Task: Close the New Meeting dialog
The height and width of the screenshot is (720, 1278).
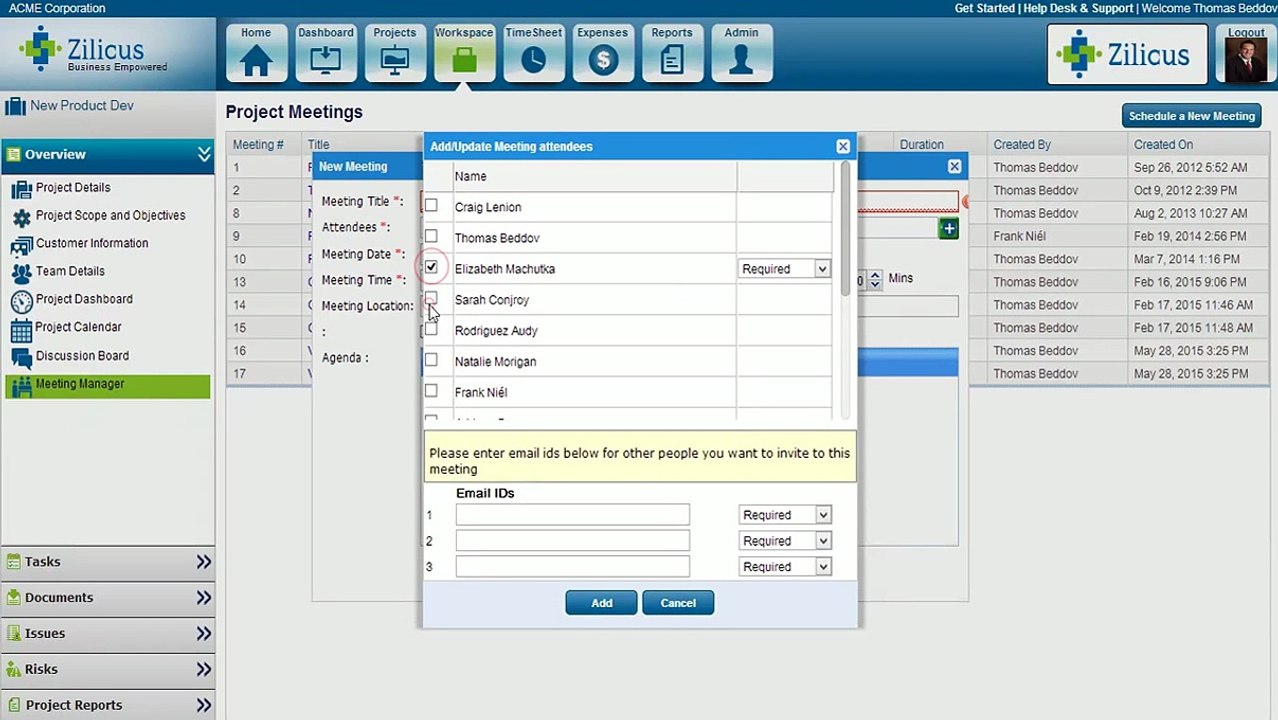Action: click(954, 166)
